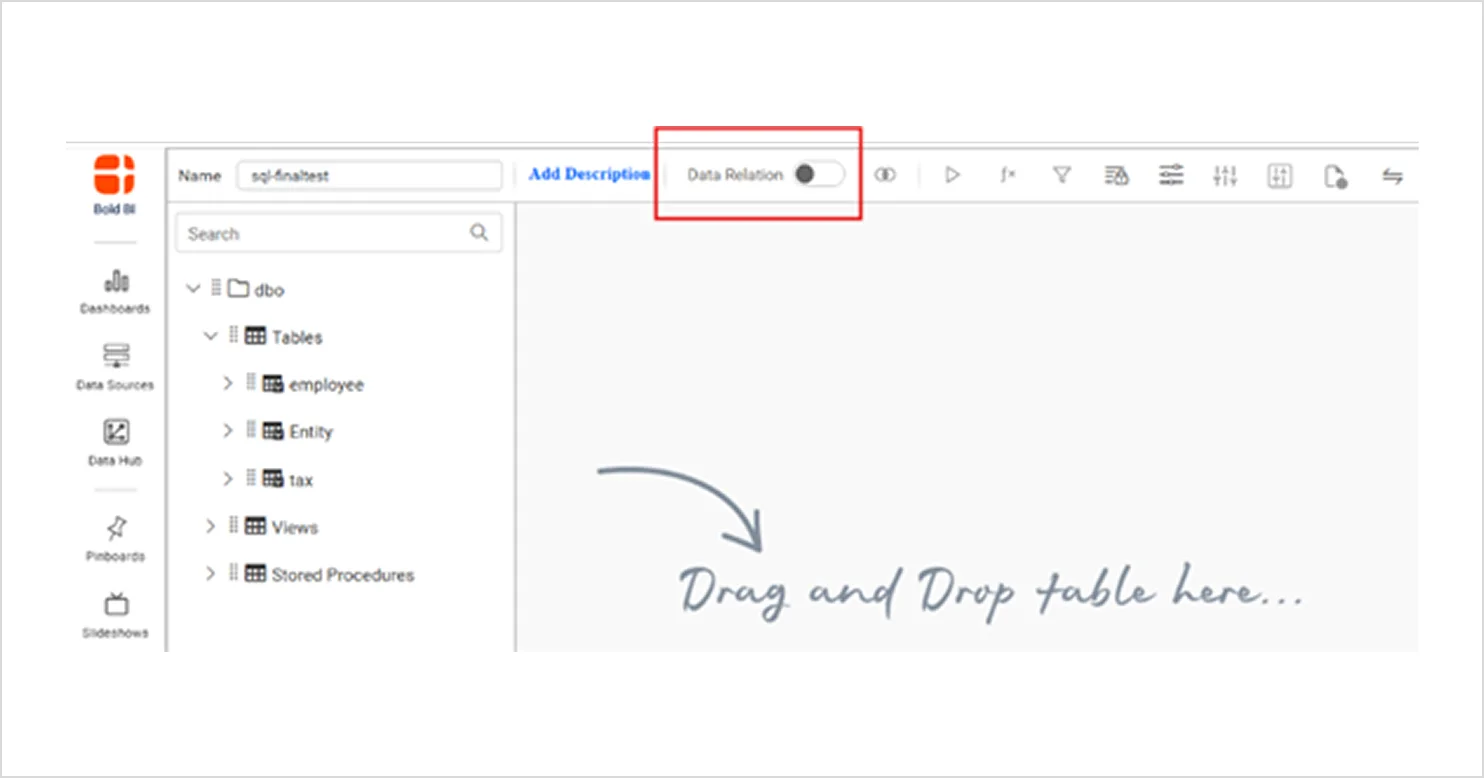The height and width of the screenshot is (778, 1484).
Task: Expand the employee table
Action: (227, 383)
